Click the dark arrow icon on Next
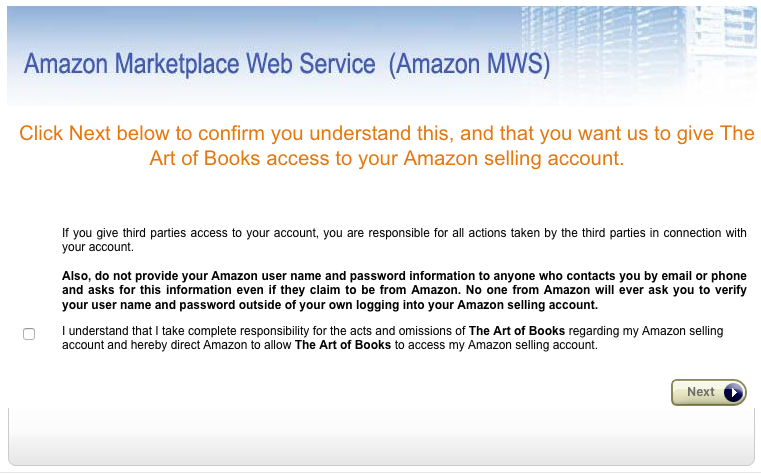This screenshot has width=761, height=475. 733,393
